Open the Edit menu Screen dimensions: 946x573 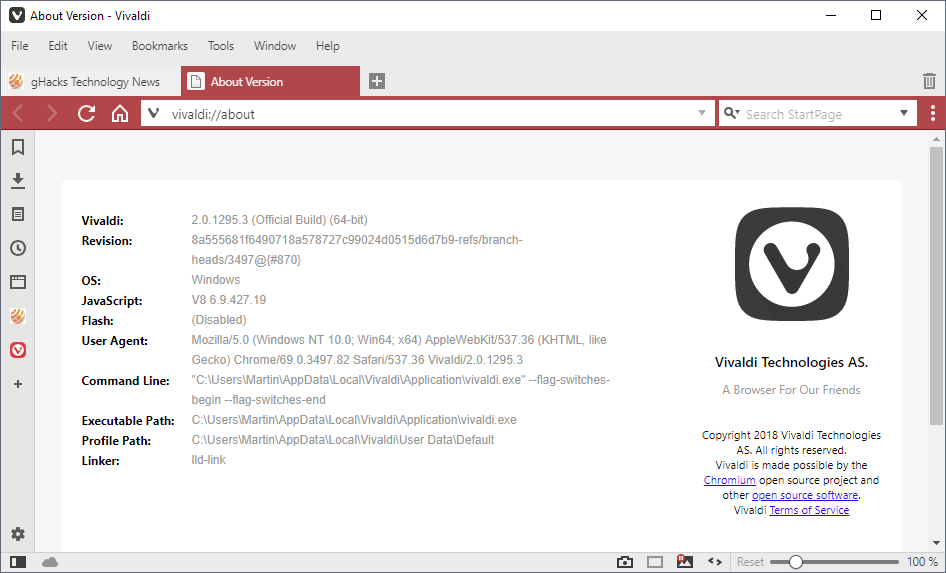click(x=58, y=46)
